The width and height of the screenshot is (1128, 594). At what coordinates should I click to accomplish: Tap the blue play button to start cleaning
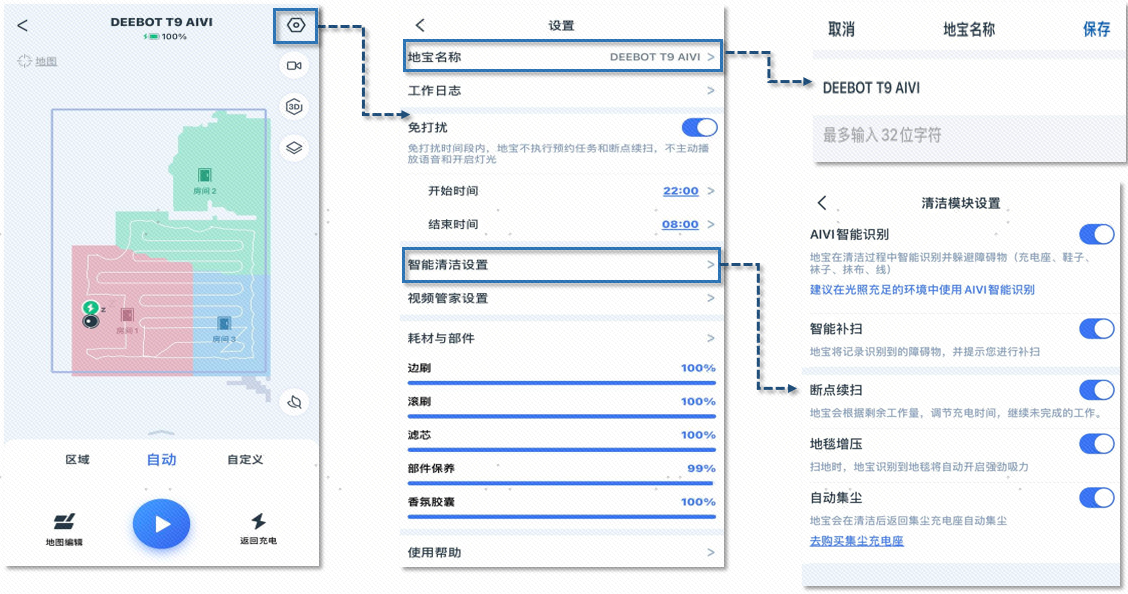pyautogui.click(x=161, y=524)
